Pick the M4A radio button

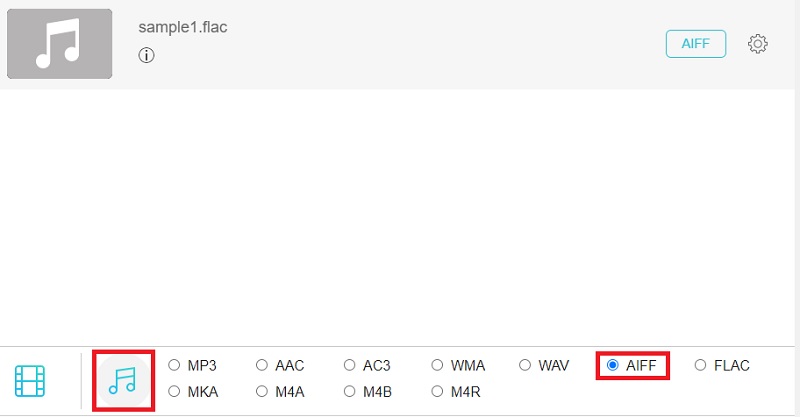coord(262,391)
